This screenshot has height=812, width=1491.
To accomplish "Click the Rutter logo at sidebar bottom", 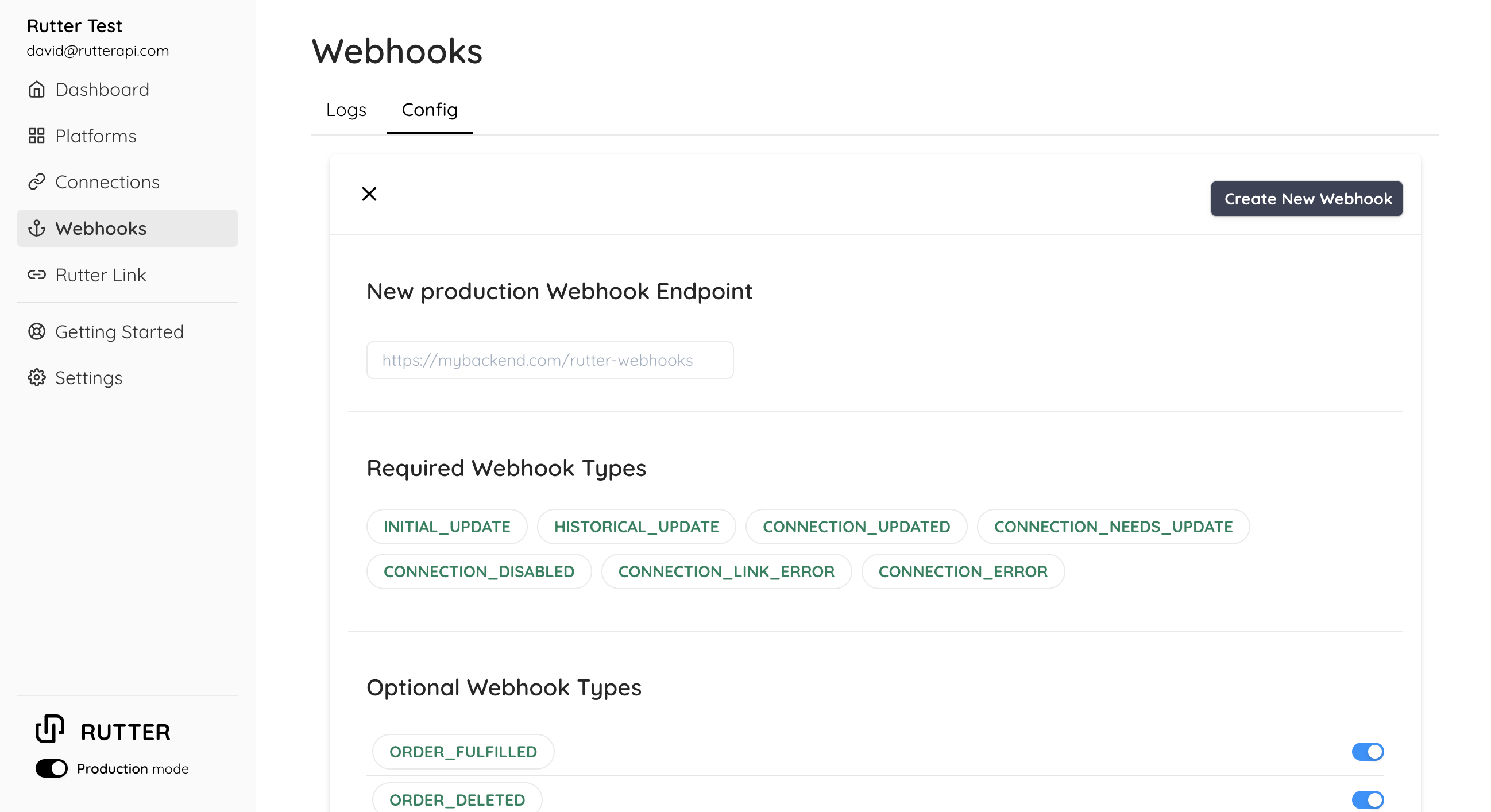I will tap(50, 729).
